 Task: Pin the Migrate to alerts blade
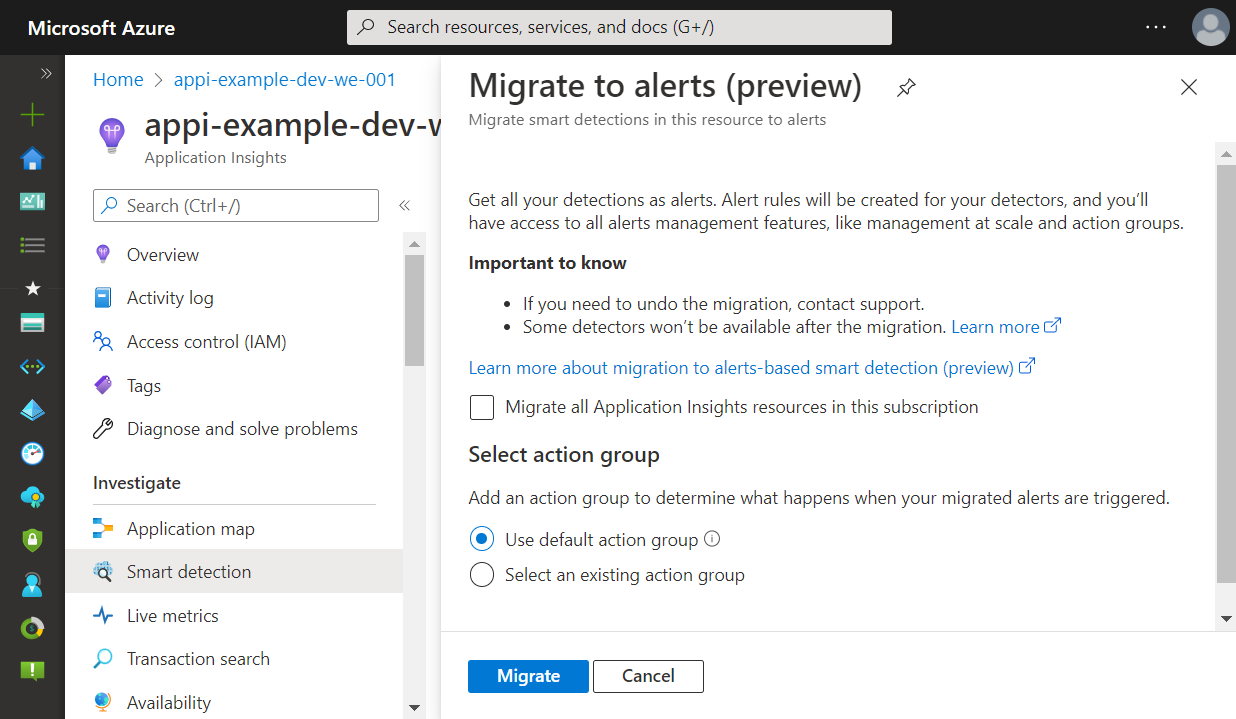coord(906,88)
